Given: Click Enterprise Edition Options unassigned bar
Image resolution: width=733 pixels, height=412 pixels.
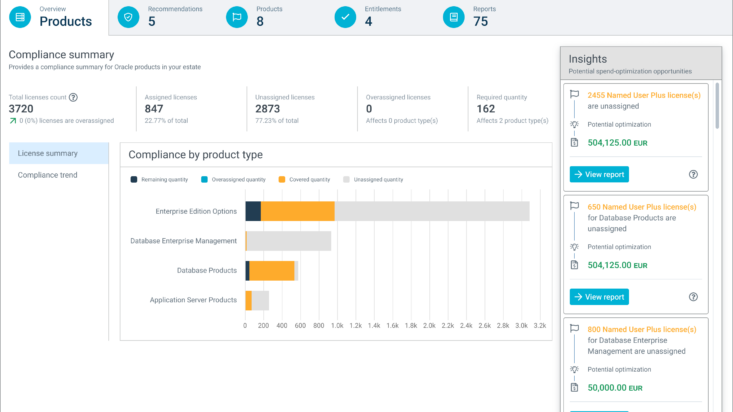Looking at the screenshot, I should click(x=430, y=211).
